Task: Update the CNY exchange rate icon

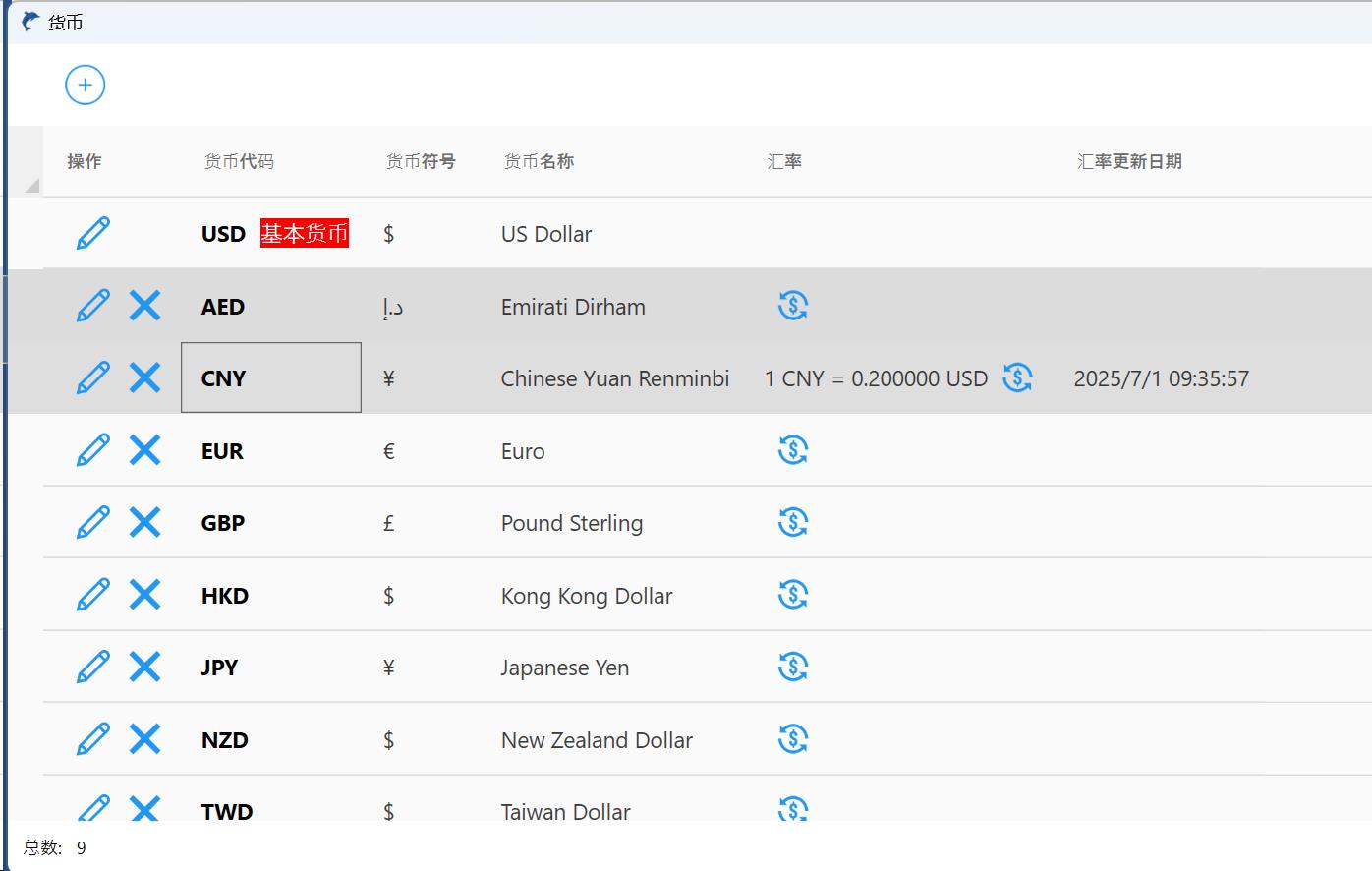Action: coord(1017,377)
